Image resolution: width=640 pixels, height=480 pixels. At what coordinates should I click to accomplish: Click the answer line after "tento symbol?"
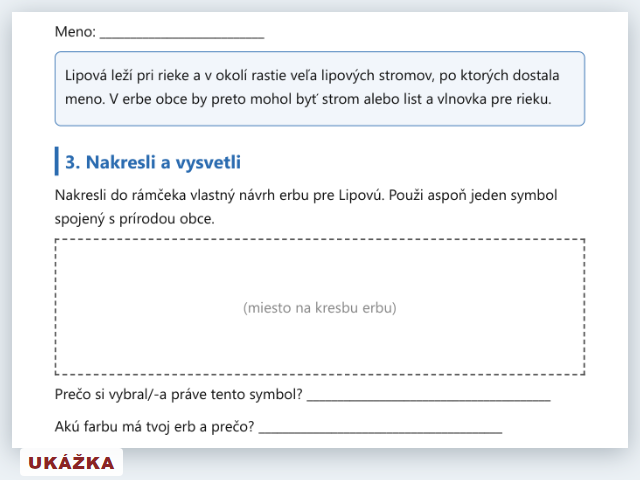[x=429, y=396]
